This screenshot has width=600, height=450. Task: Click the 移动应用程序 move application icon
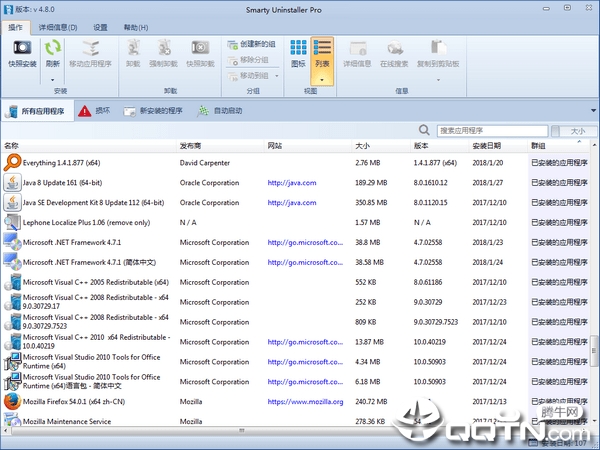point(90,48)
